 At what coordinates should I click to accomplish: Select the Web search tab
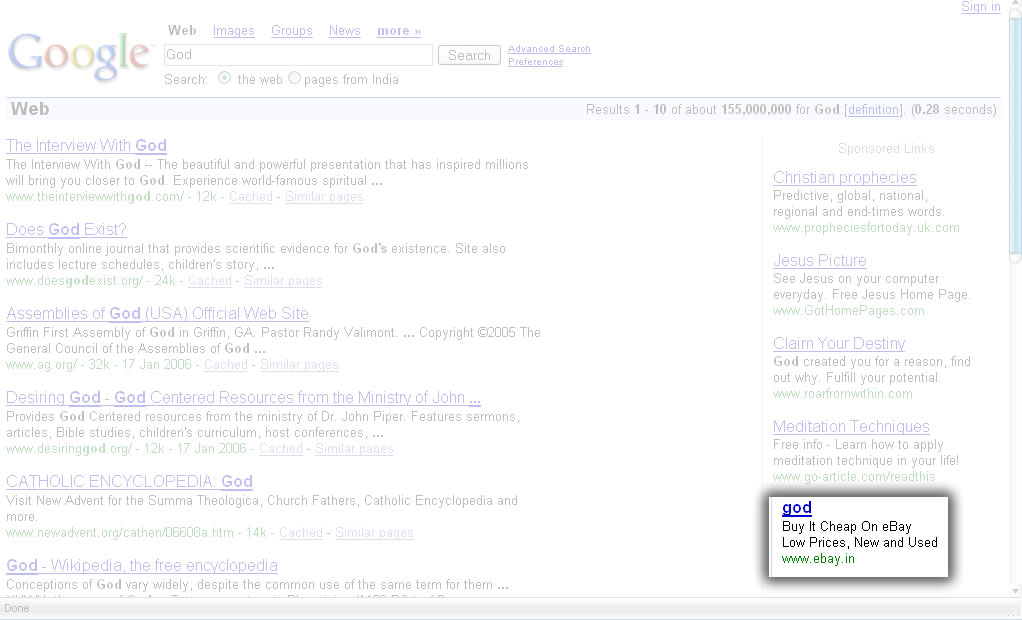coord(182,30)
